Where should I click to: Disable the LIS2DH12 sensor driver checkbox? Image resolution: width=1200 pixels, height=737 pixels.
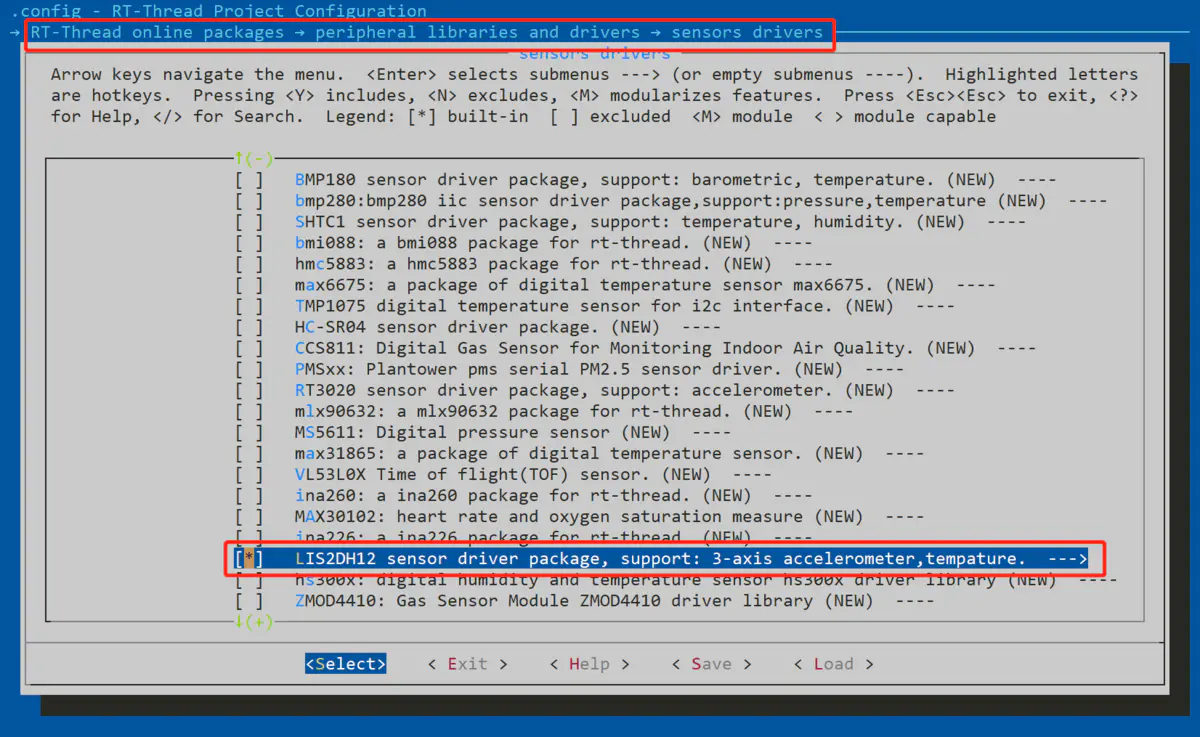tap(249, 558)
